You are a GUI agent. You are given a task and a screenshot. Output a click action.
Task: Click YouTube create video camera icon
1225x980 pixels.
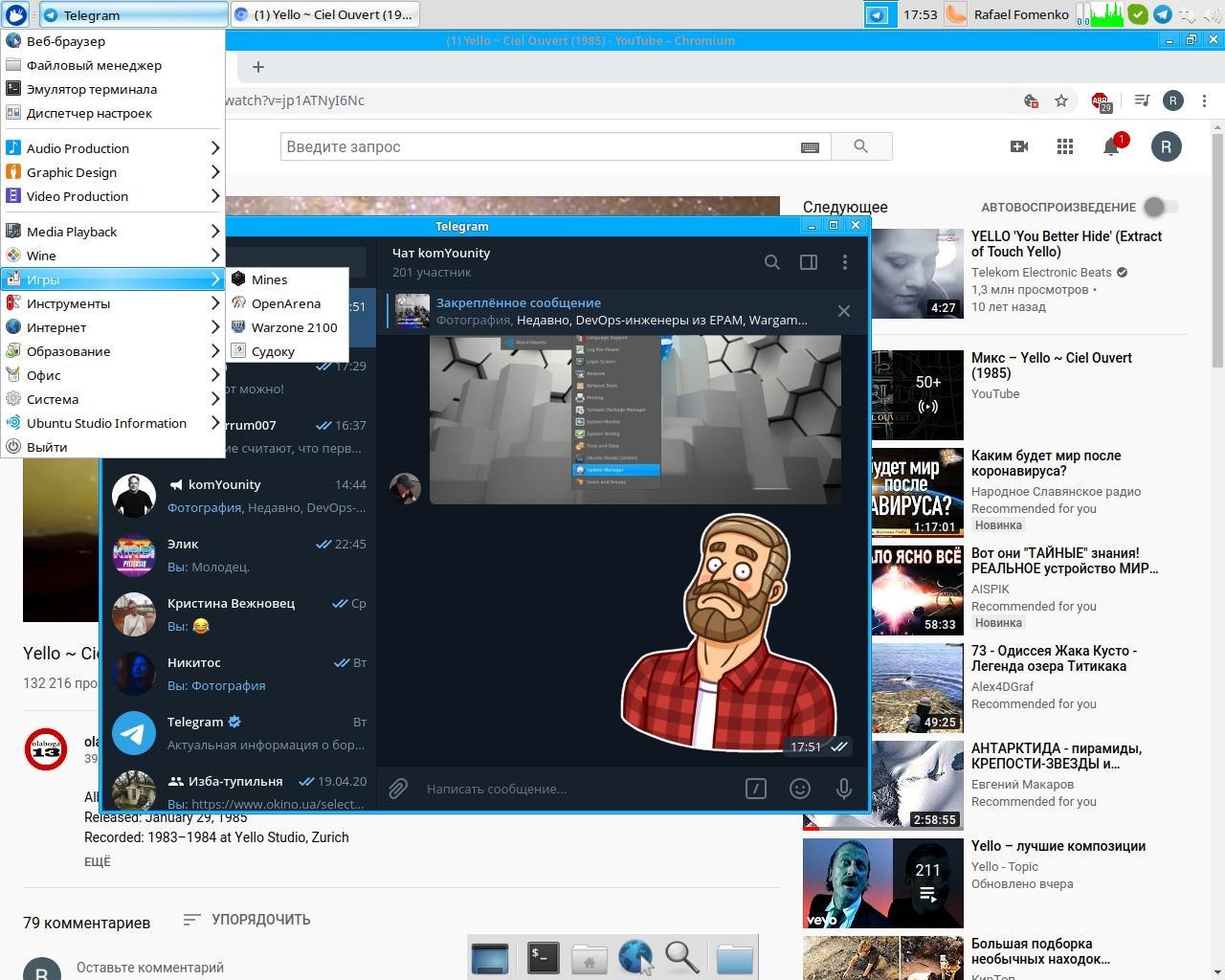(x=1019, y=146)
